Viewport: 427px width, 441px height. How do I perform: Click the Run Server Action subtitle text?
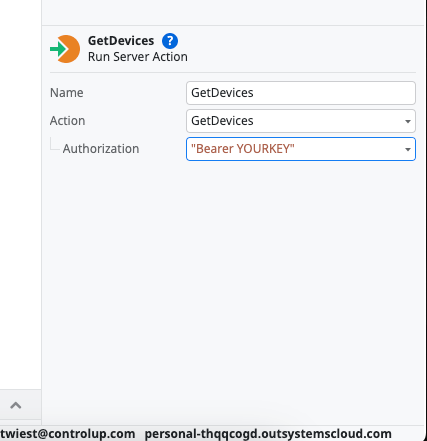pos(138,57)
